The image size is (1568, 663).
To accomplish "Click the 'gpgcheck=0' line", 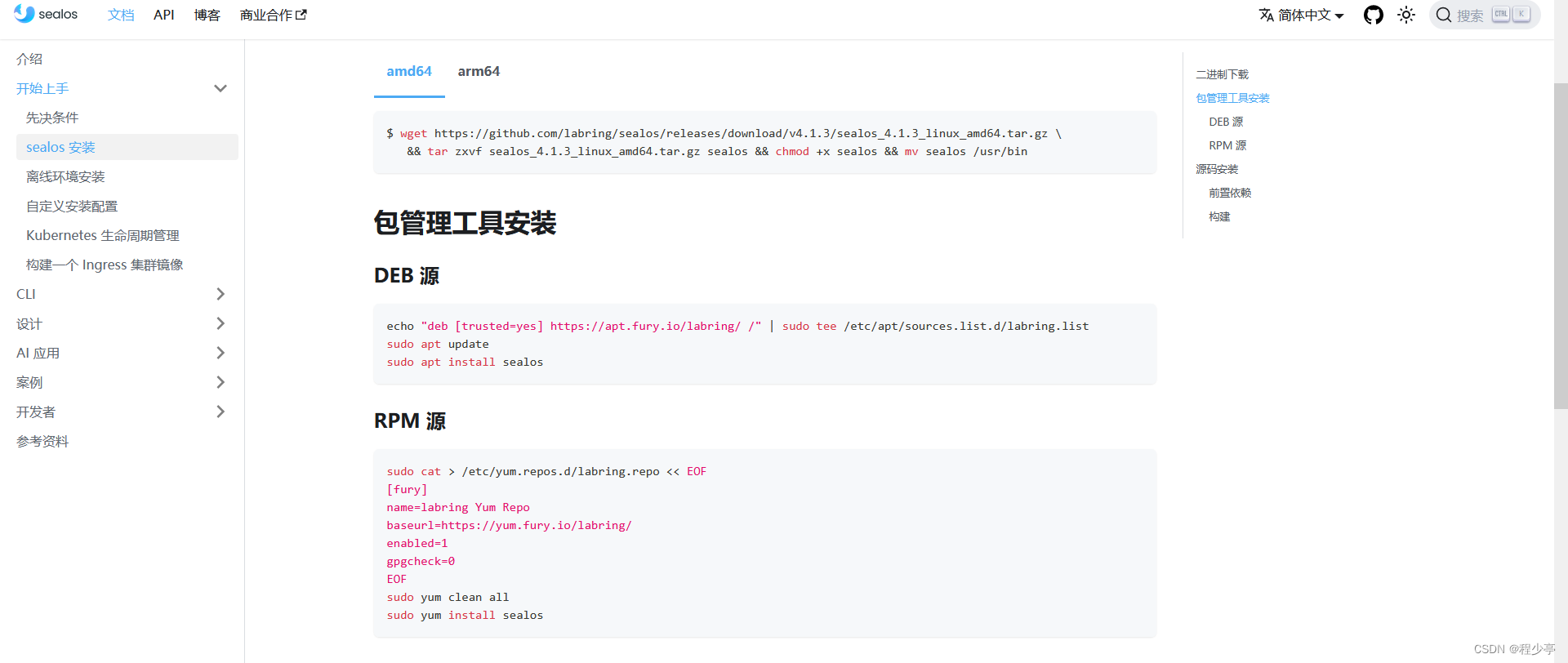I will pos(421,561).
